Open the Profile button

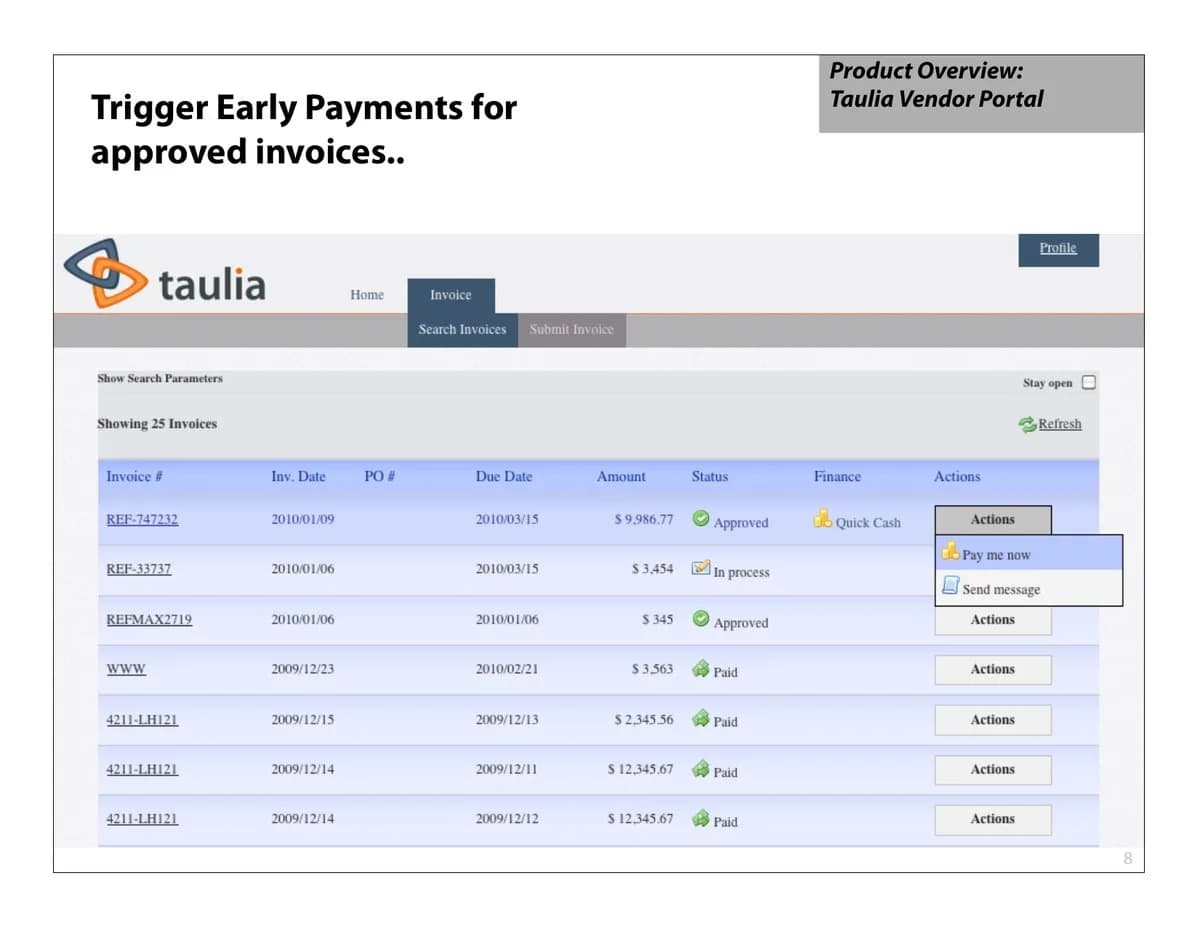point(1058,249)
